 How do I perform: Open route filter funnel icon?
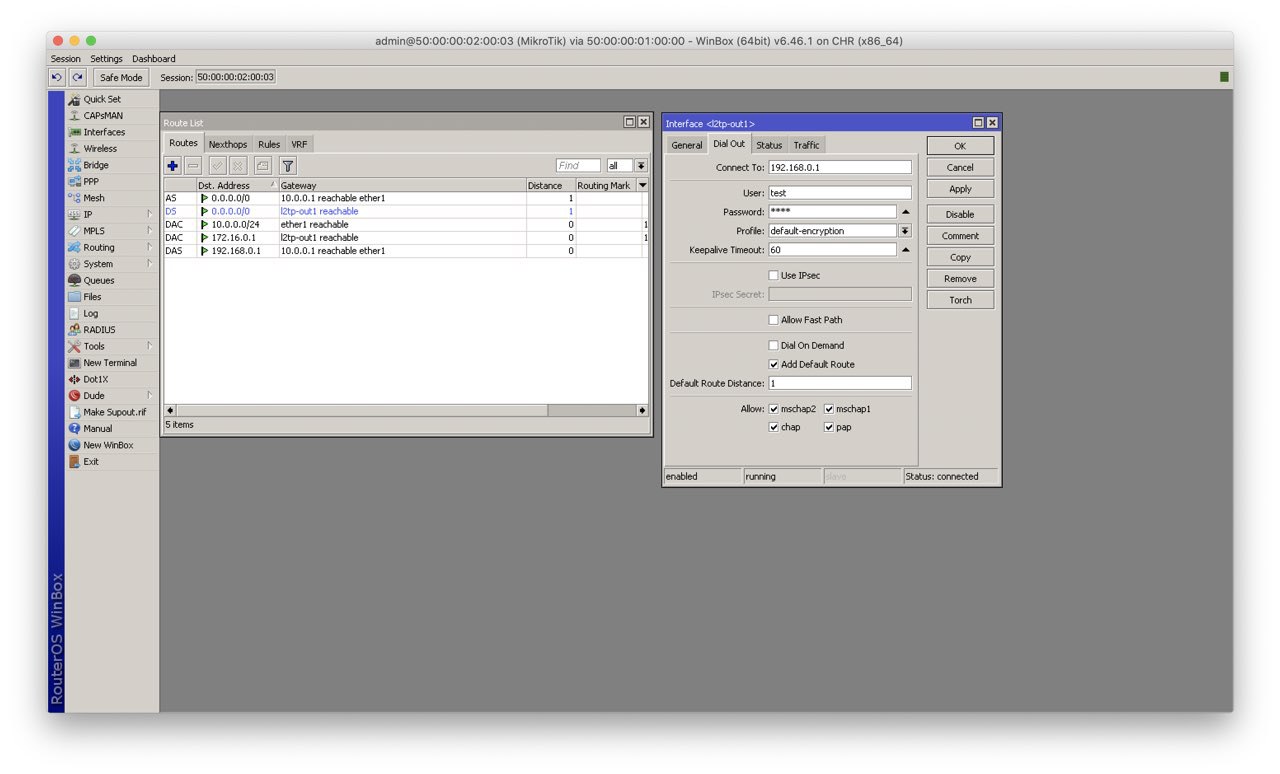287,166
